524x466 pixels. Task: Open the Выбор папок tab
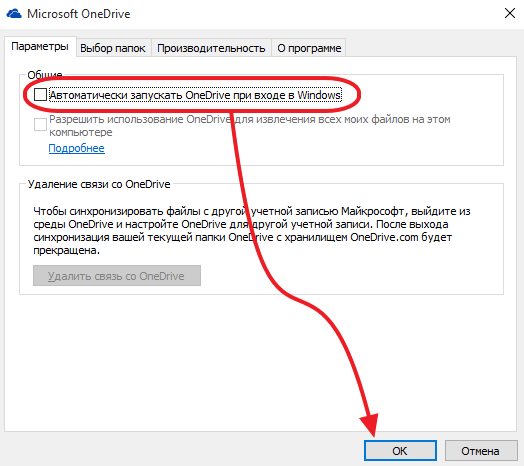(x=113, y=48)
